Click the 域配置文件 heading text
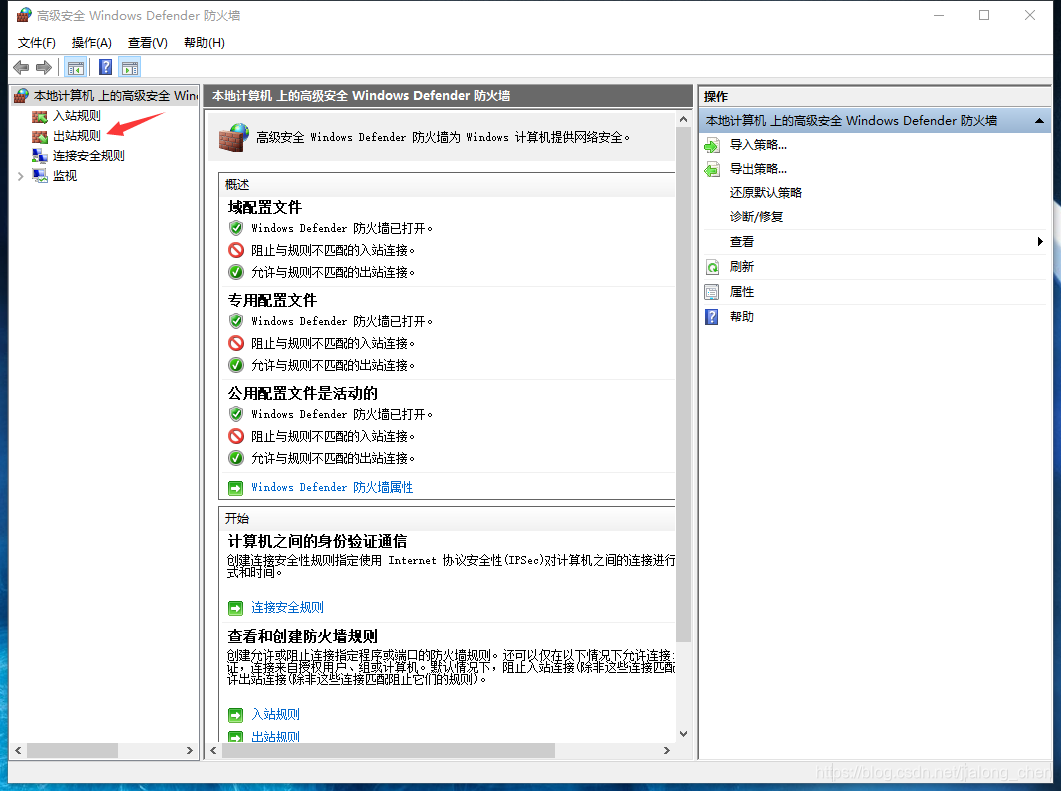The image size is (1061, 791). click(x=265, y=207)
